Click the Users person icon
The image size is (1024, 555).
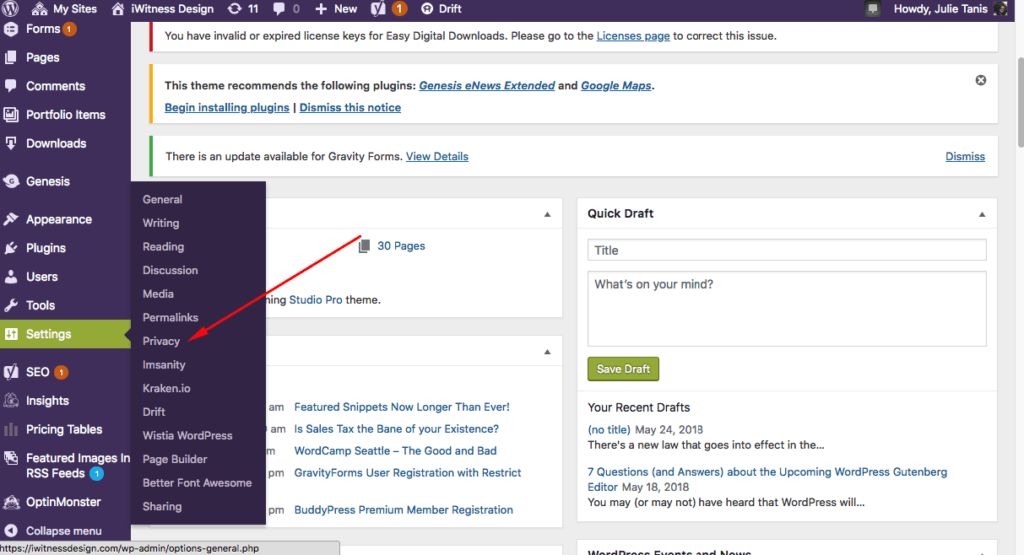click(10, 277)
